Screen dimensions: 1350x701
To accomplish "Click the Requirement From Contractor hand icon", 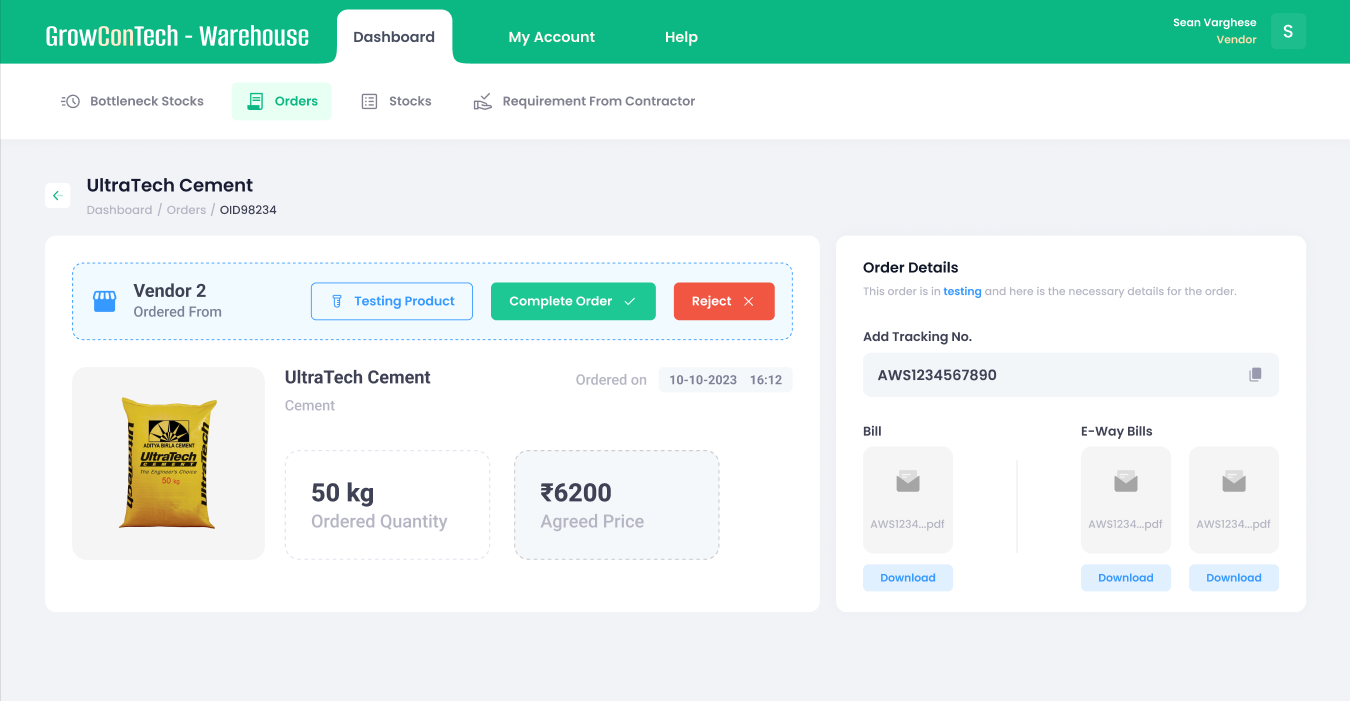I will [x=483, y=101].
